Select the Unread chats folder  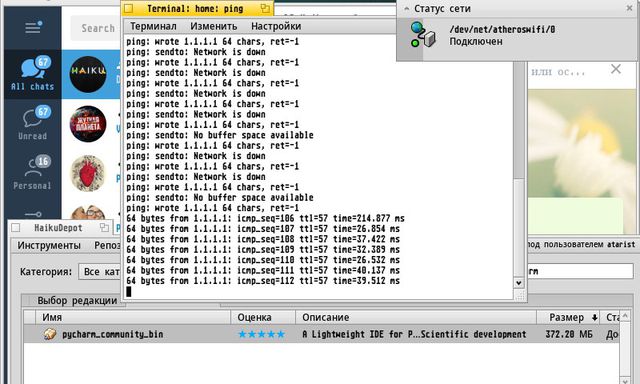(33, 123)
